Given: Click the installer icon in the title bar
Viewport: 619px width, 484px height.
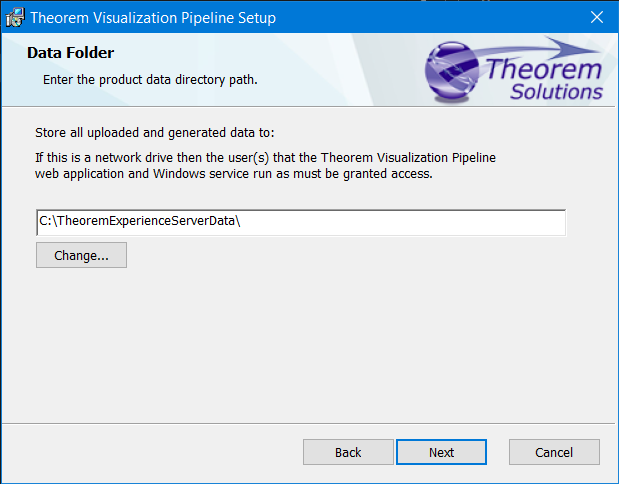Looking at the screenshot, I should [x=15, y=17].
